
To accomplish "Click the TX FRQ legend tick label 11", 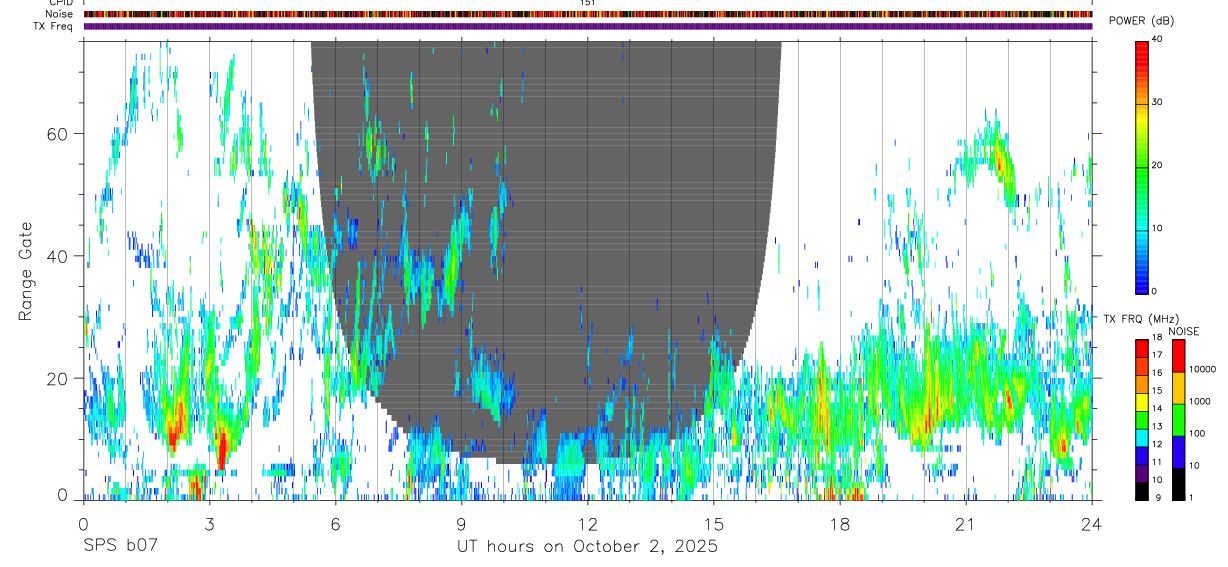I will [x=1158, y=462].
